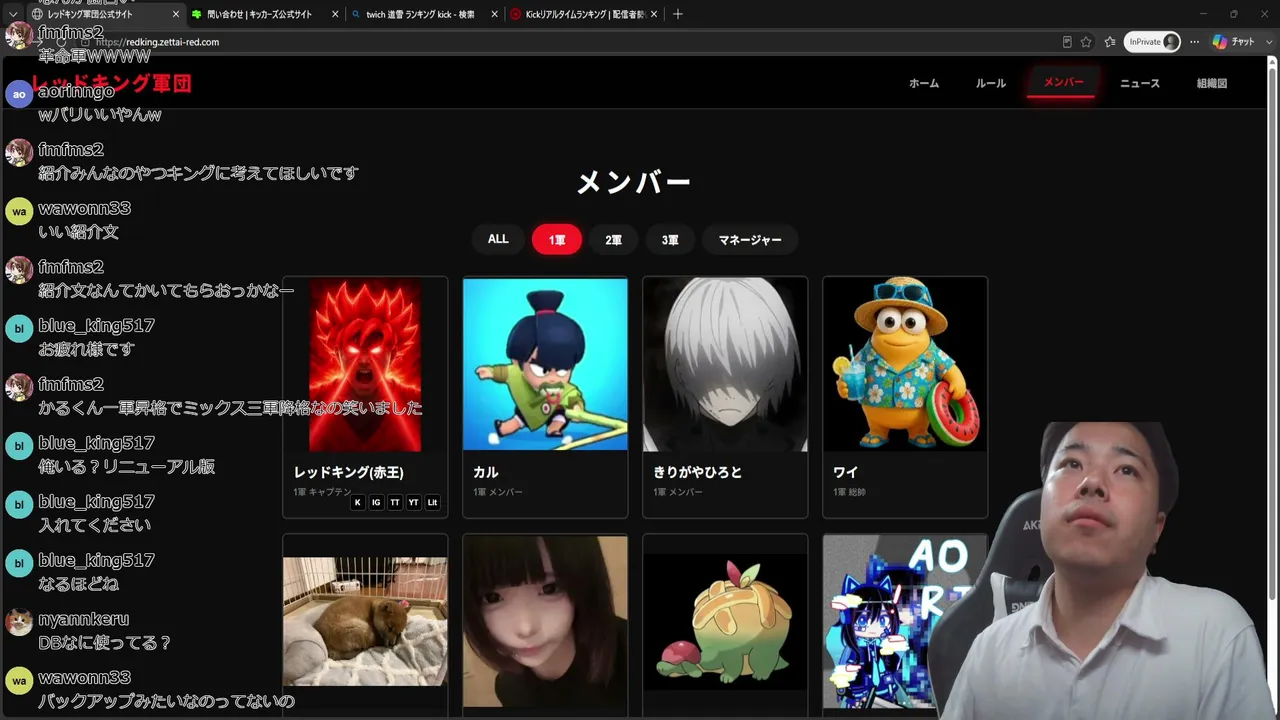Open the IG social link on レッドキング card
This screenshot has height=720, width=1280.
376,502
